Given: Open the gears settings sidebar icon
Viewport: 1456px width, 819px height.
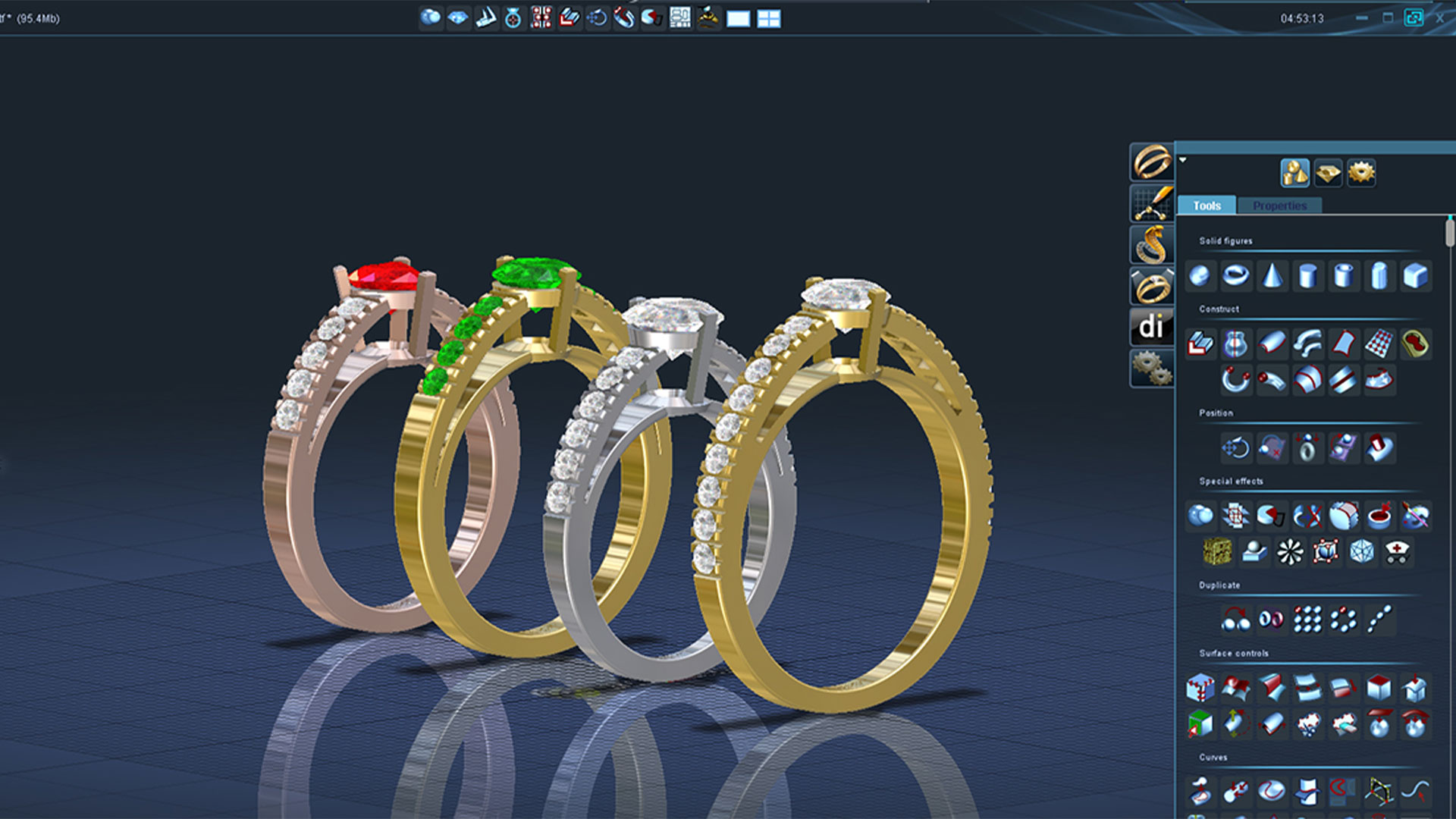Looking at the screenshot, I should coord(1152,369).
